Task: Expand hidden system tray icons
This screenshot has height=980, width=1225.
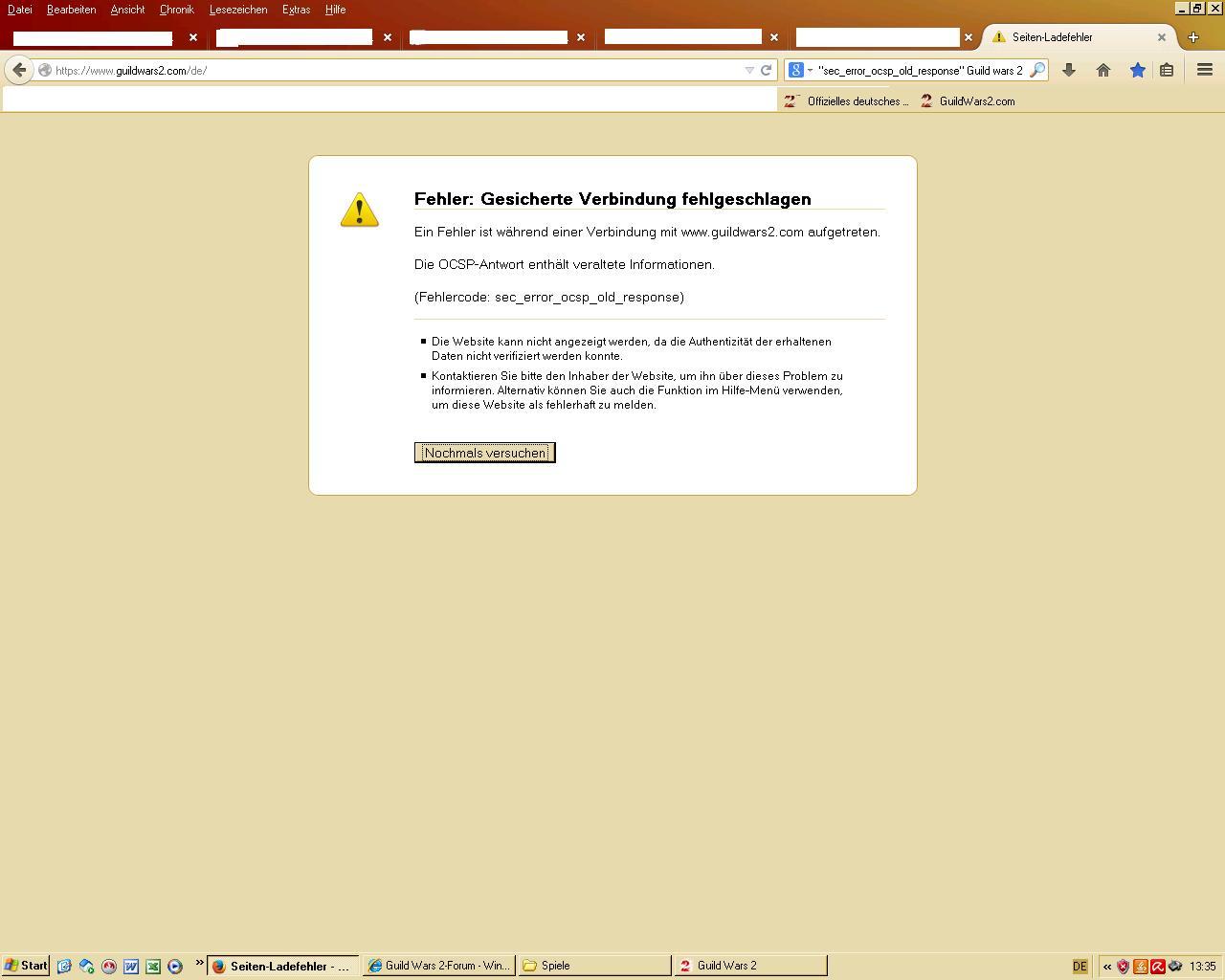Action: [1107, 967]
